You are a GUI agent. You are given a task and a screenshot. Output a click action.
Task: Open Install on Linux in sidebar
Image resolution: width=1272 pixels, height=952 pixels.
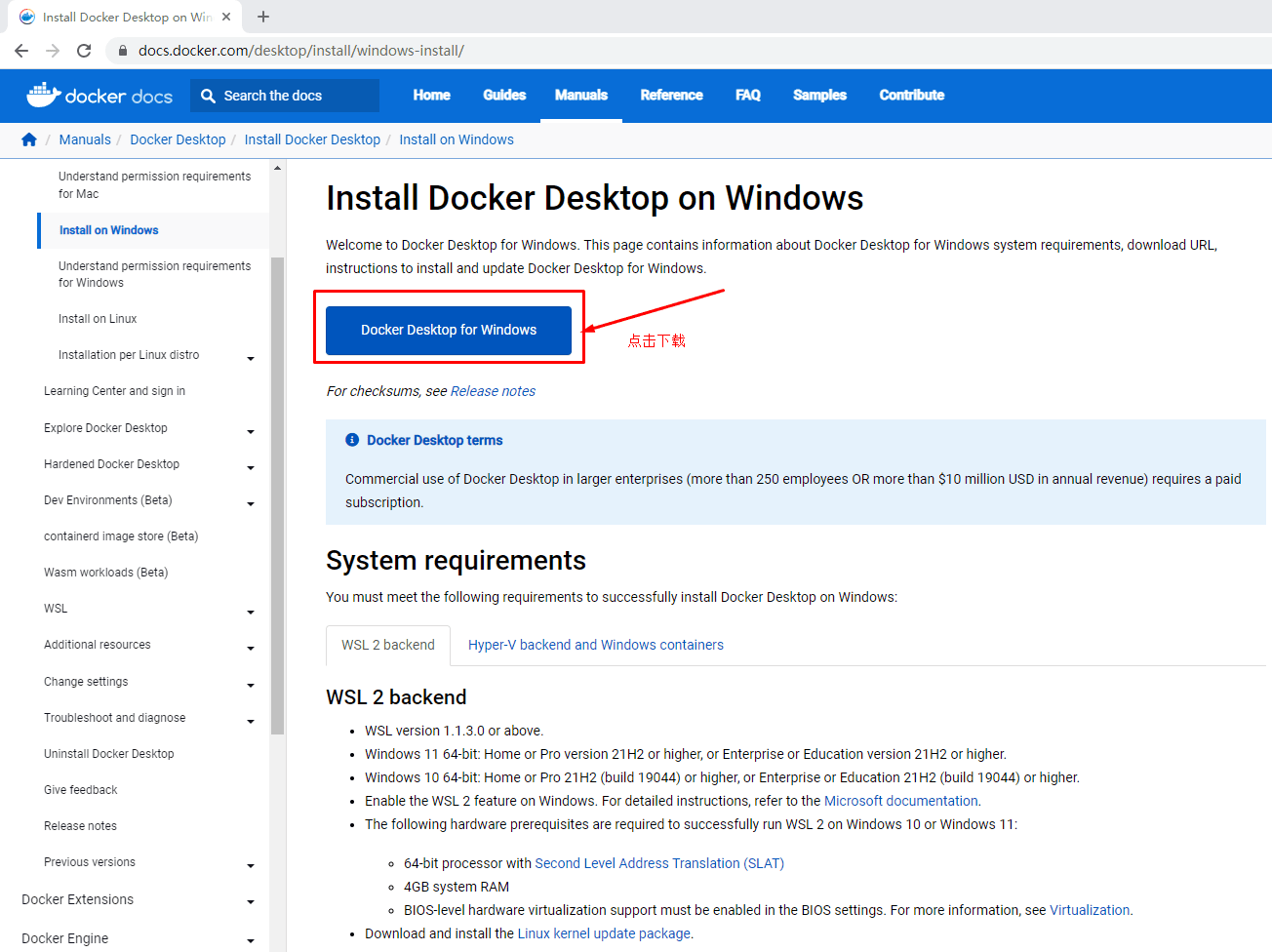pos(98,319)
